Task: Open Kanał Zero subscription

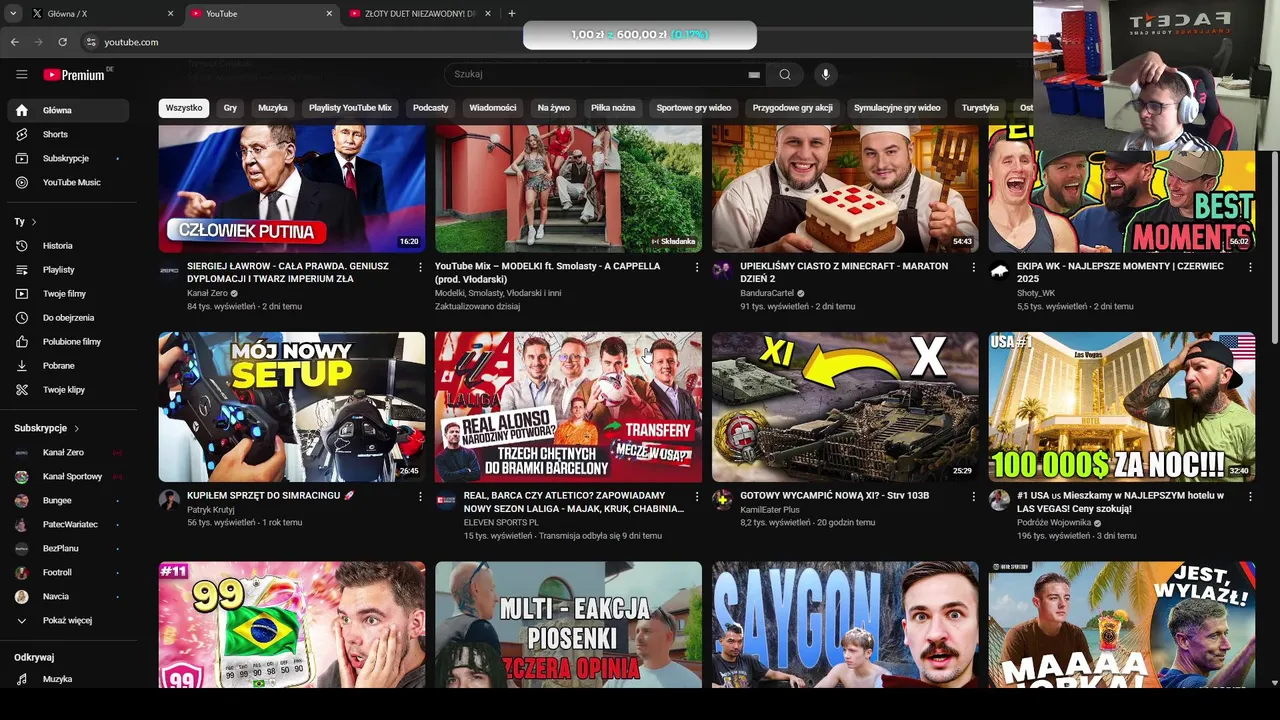Action: point(68,452)
